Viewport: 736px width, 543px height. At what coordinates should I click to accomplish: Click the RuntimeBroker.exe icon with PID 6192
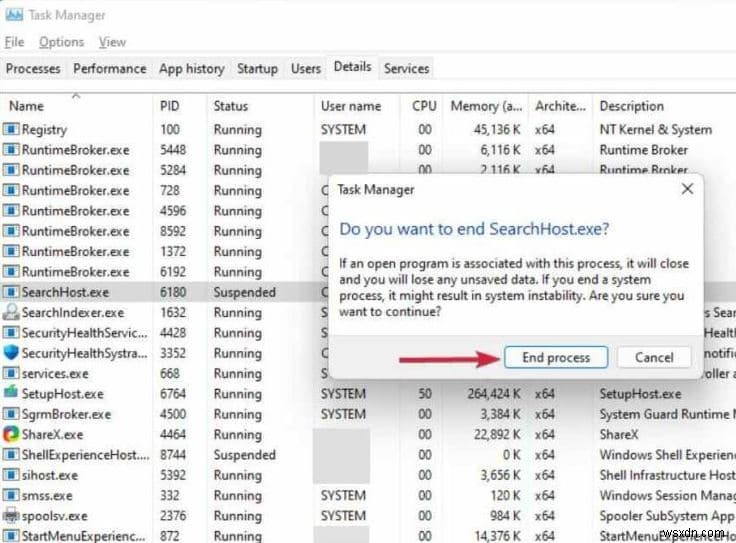[11, 271]
